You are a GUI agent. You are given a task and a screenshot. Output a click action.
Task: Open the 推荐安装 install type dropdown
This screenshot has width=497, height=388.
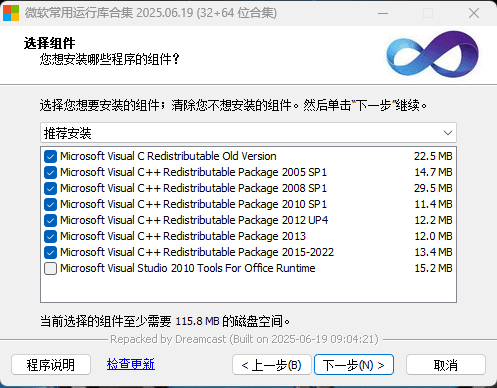coord(248,133)
